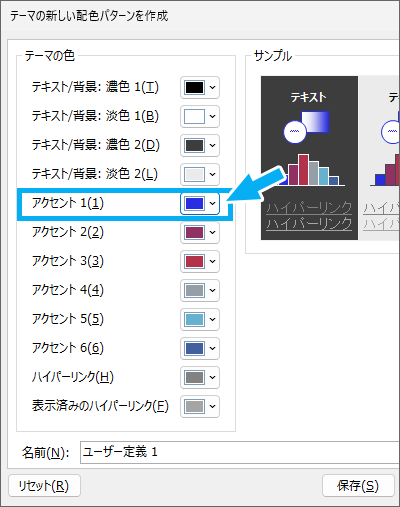The image size is (400, 507).
Task: Open the アクセント 3(3) red color dropdown
Action: [200, 261]
